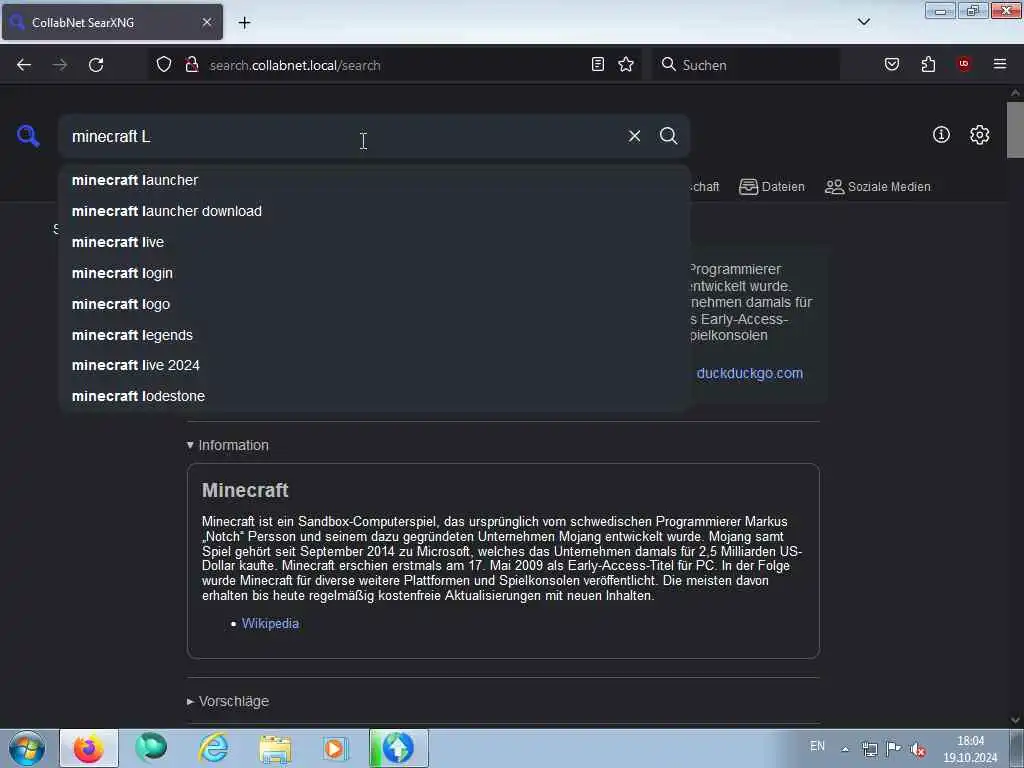Choose suggestion minecraft legends

(374, 335)
